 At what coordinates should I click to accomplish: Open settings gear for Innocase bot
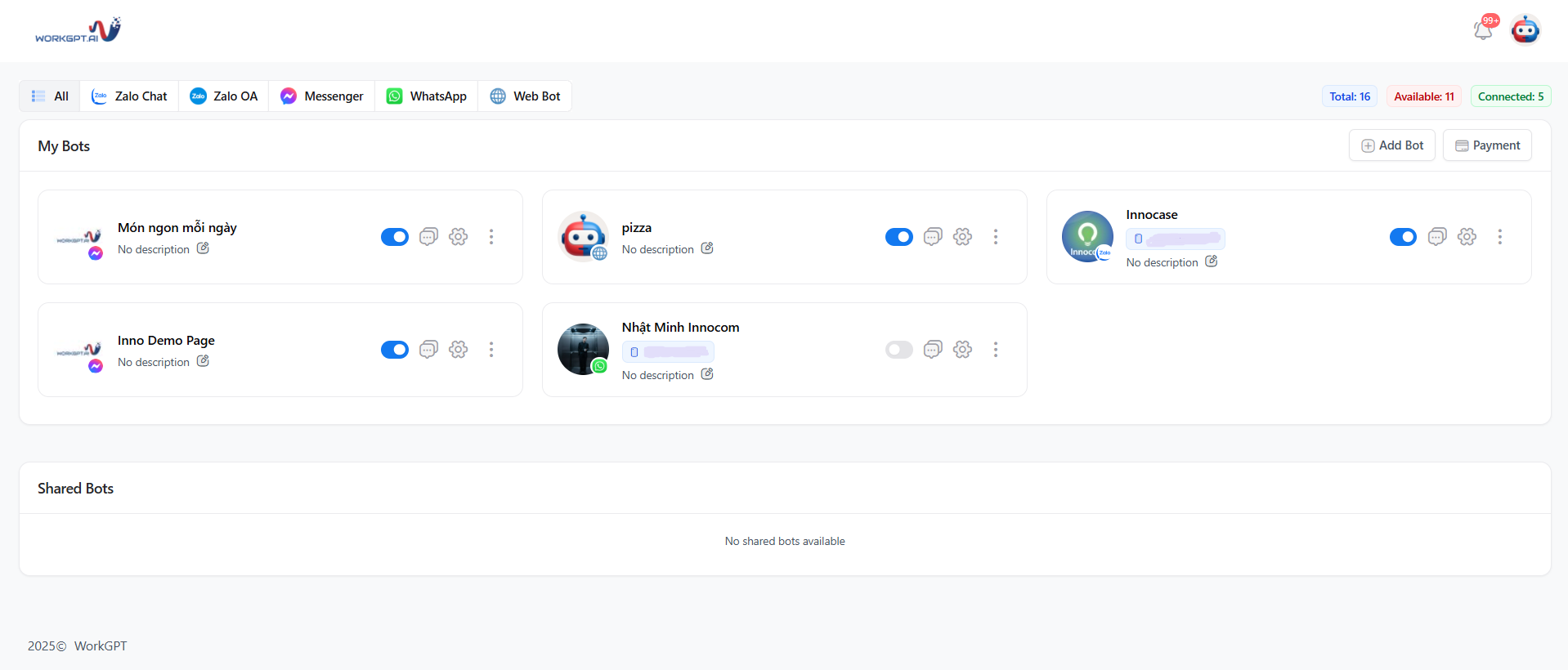point(1467,237)
